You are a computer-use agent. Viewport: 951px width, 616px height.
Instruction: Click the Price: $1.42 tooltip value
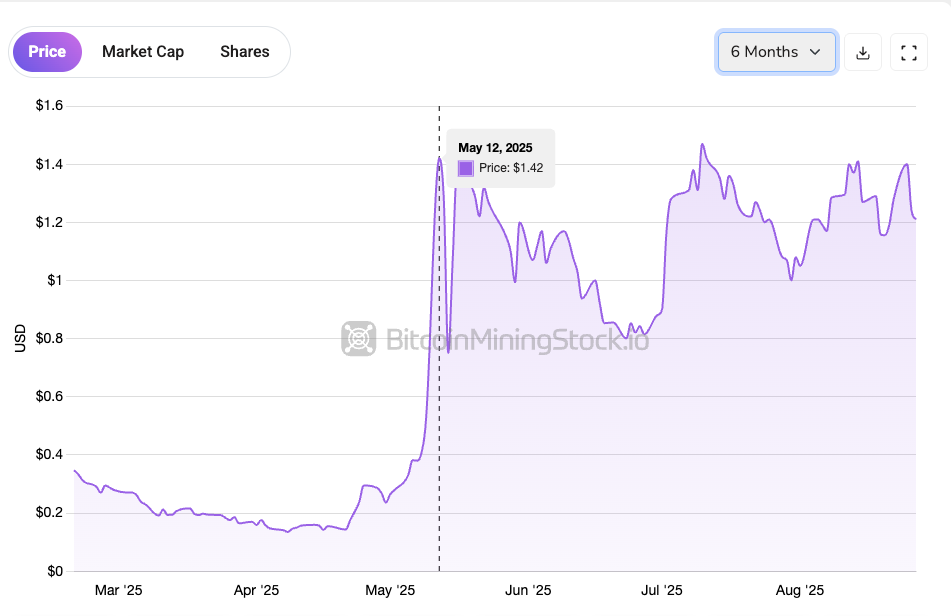point(510,168)
